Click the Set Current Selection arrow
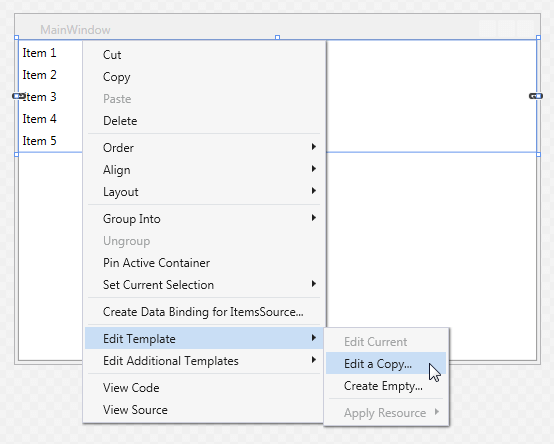The width and height of the screenshot is (554, 444). [x=313, y=284]
